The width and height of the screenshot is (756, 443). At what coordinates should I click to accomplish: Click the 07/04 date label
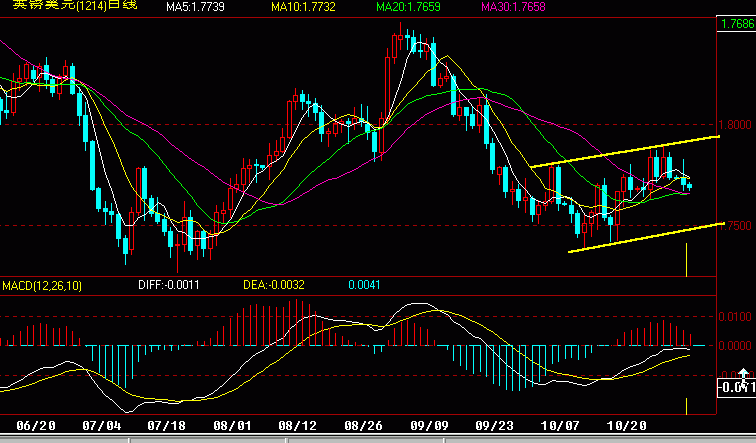point(102,426)
